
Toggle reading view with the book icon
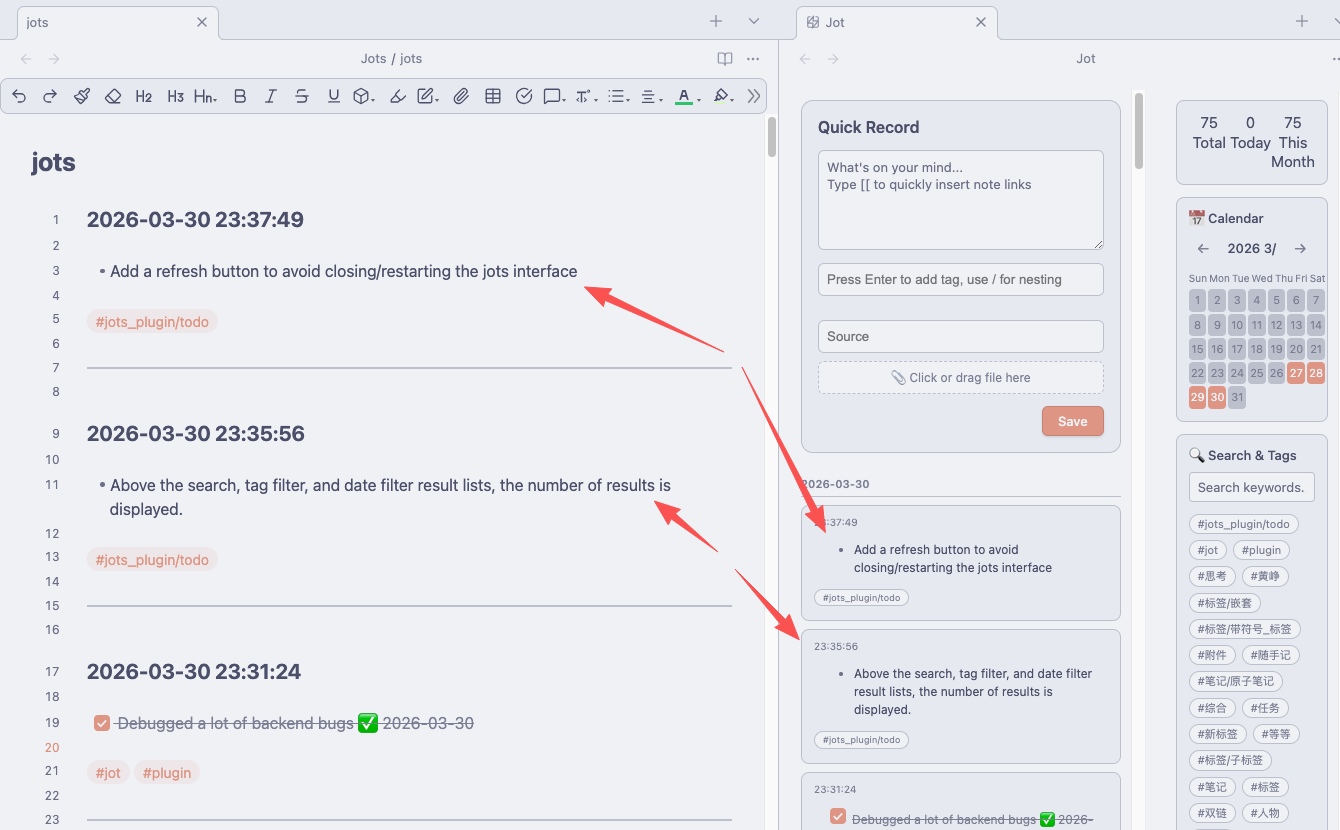[x=725, y=59]
